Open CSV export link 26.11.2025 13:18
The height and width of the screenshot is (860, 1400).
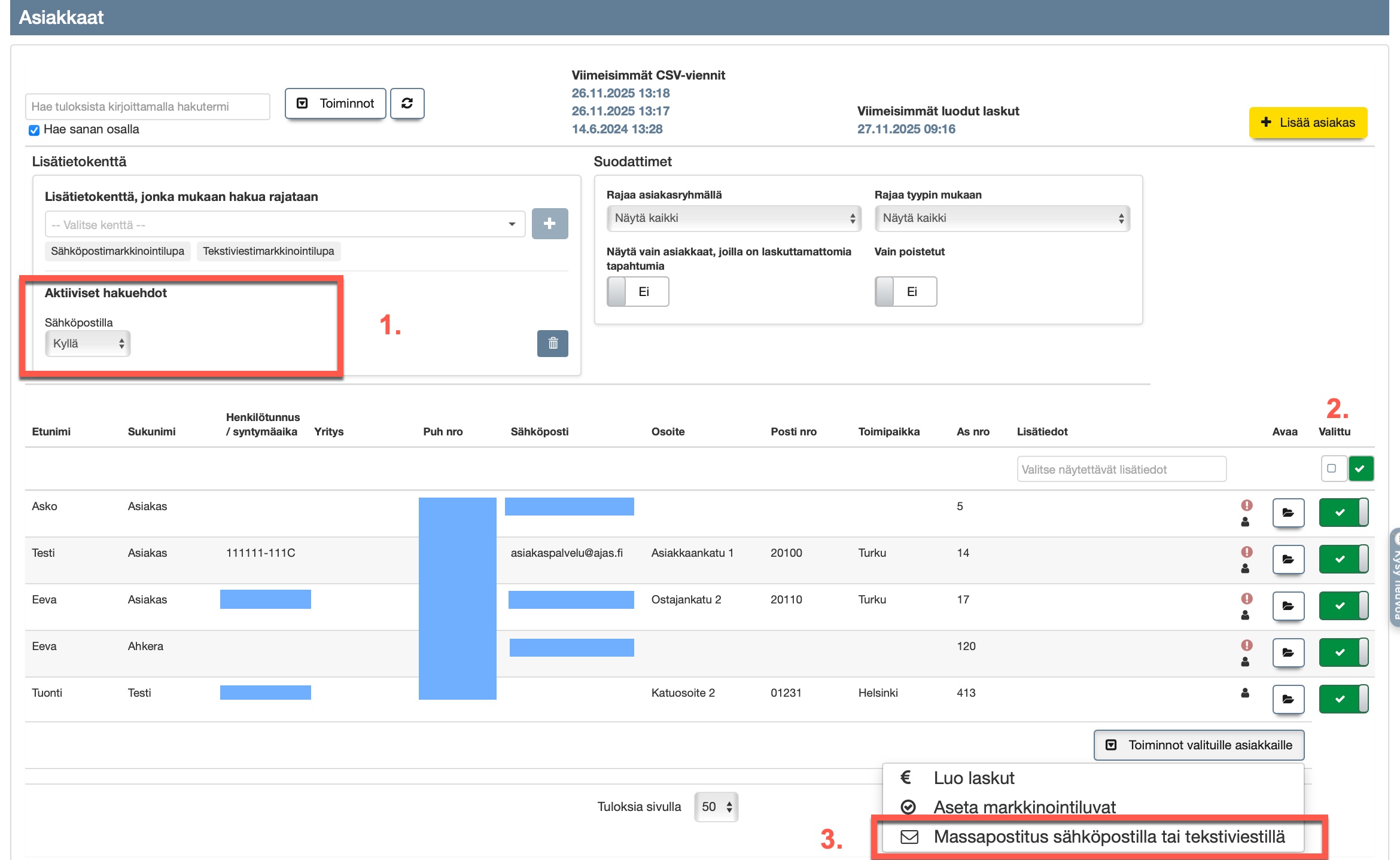click(620, 93)
